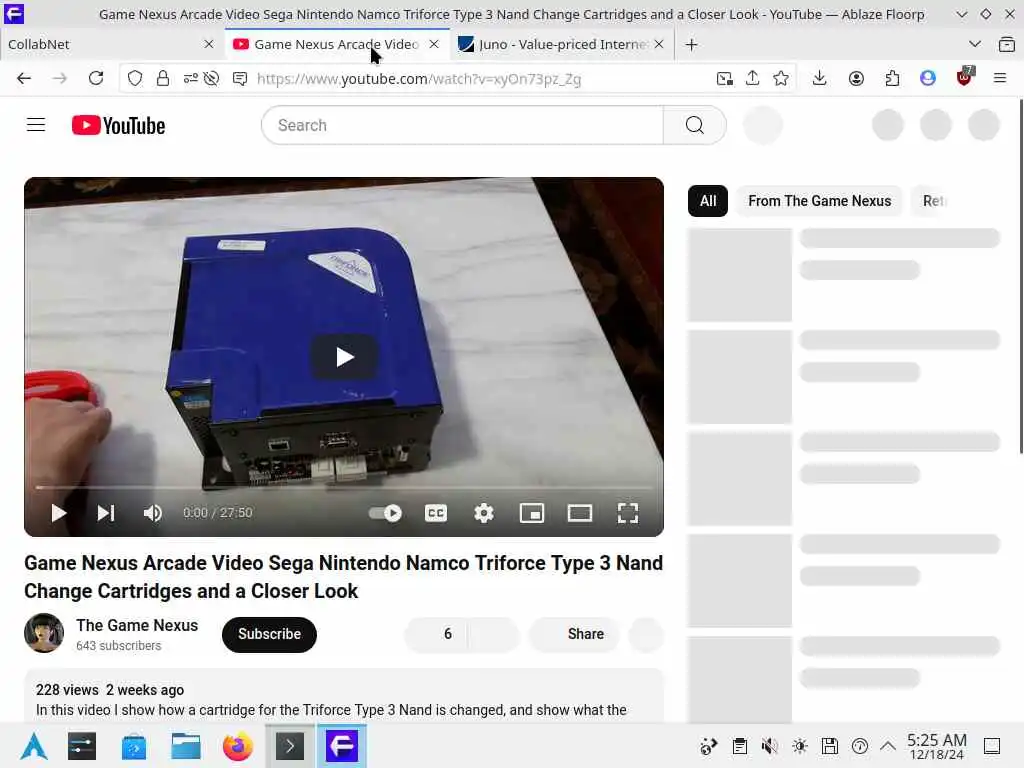
Task: Go to the YouTube home logo
Action: [x=118, y=125]
